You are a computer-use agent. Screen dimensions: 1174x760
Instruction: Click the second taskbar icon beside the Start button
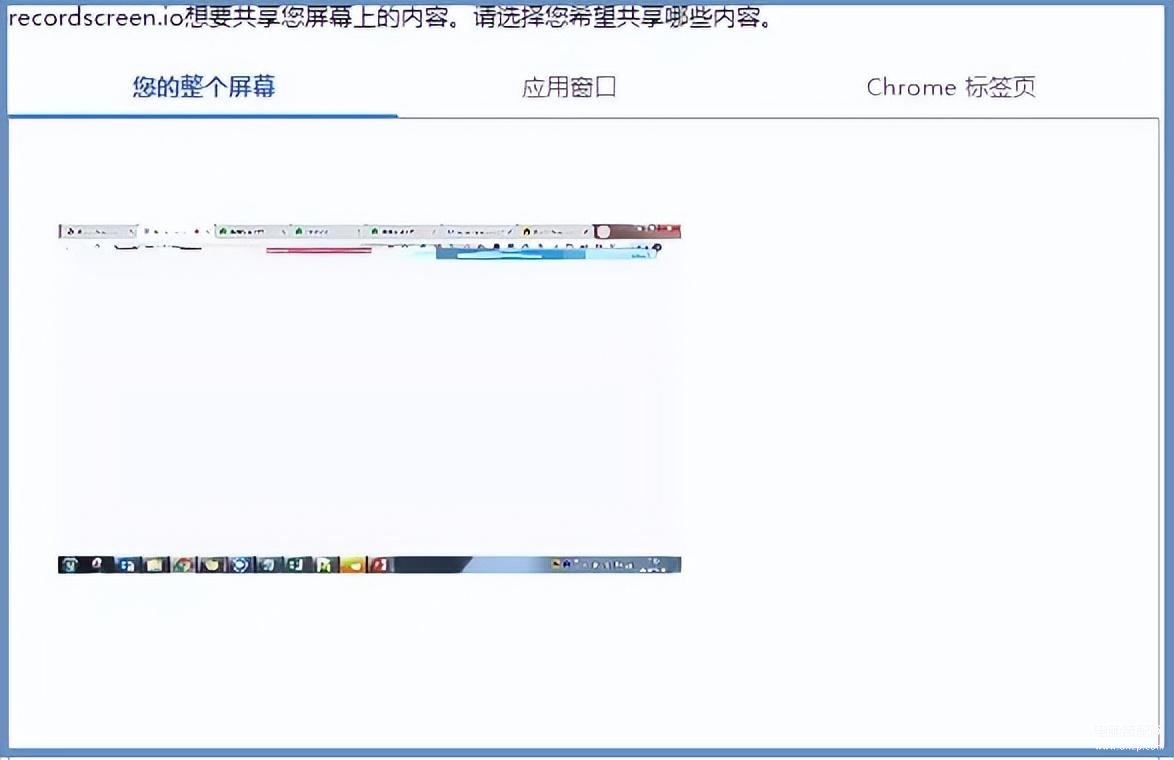97,564
